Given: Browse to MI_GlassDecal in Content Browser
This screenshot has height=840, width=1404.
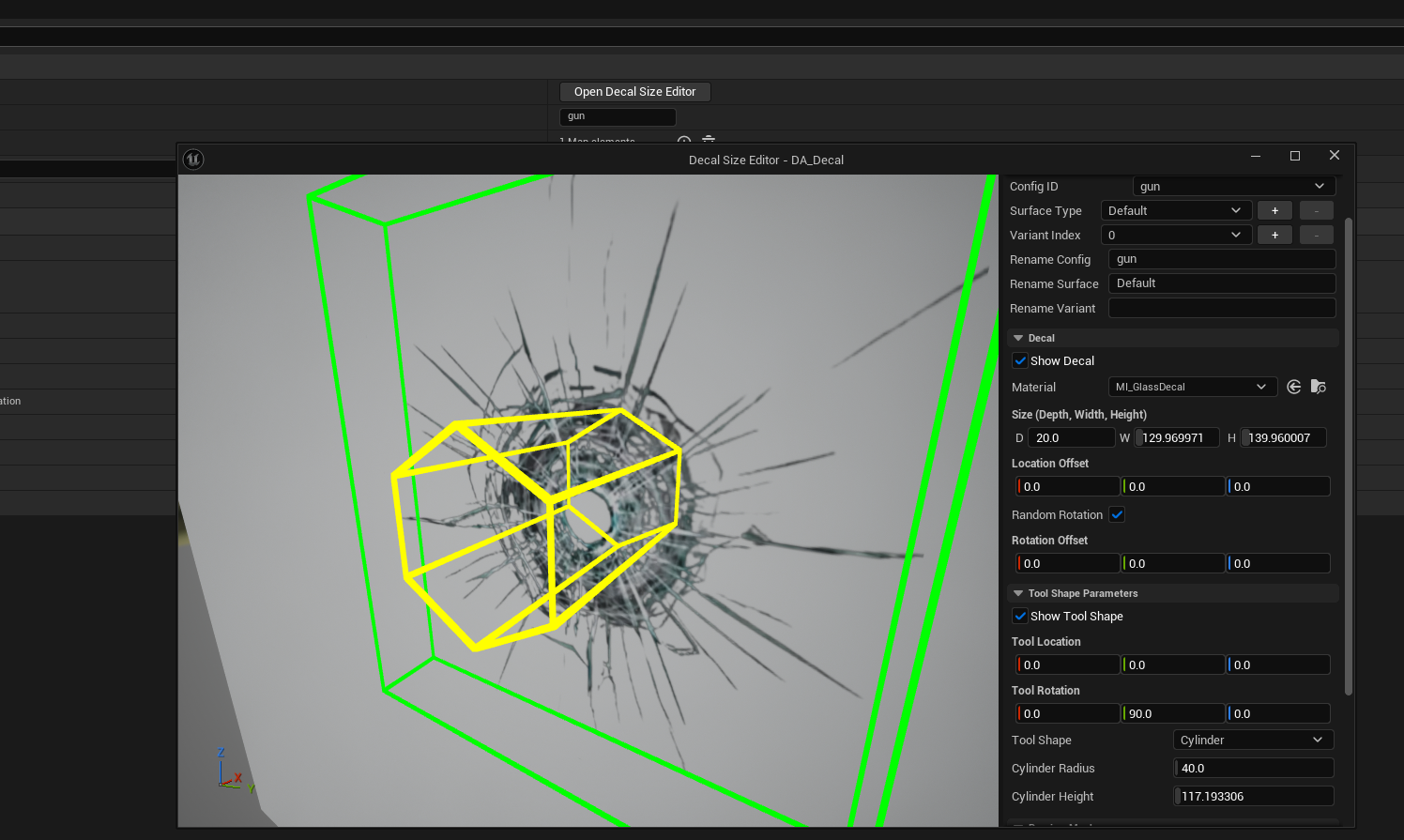Looking at the screenshot, I should [1319, 387].
